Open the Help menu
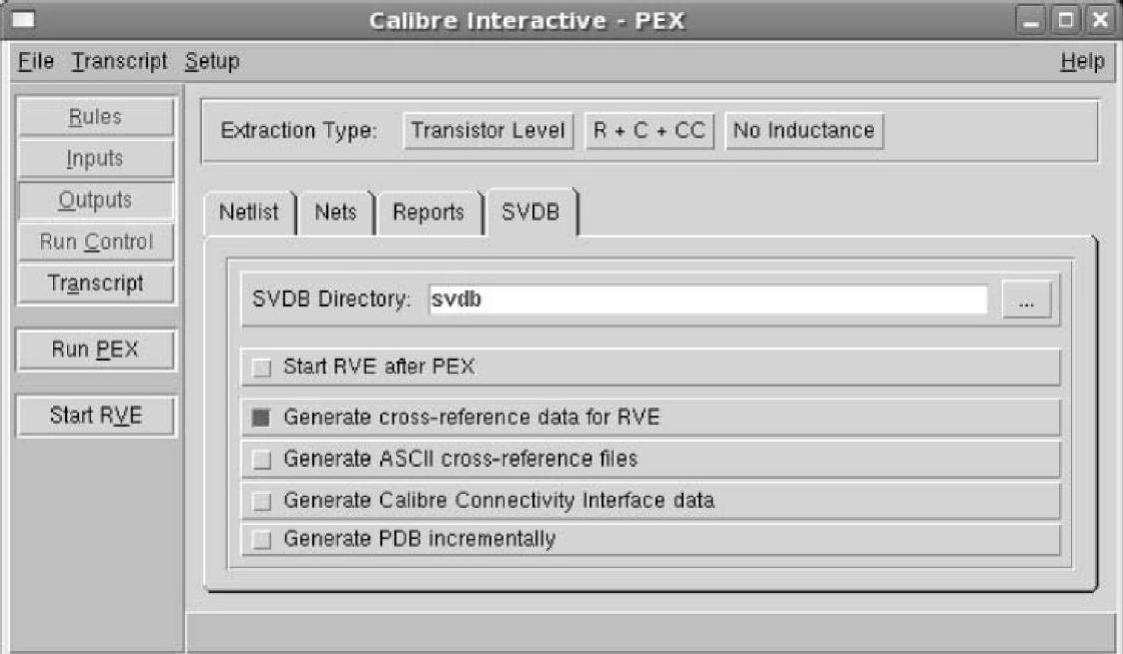 (1082, 62)
